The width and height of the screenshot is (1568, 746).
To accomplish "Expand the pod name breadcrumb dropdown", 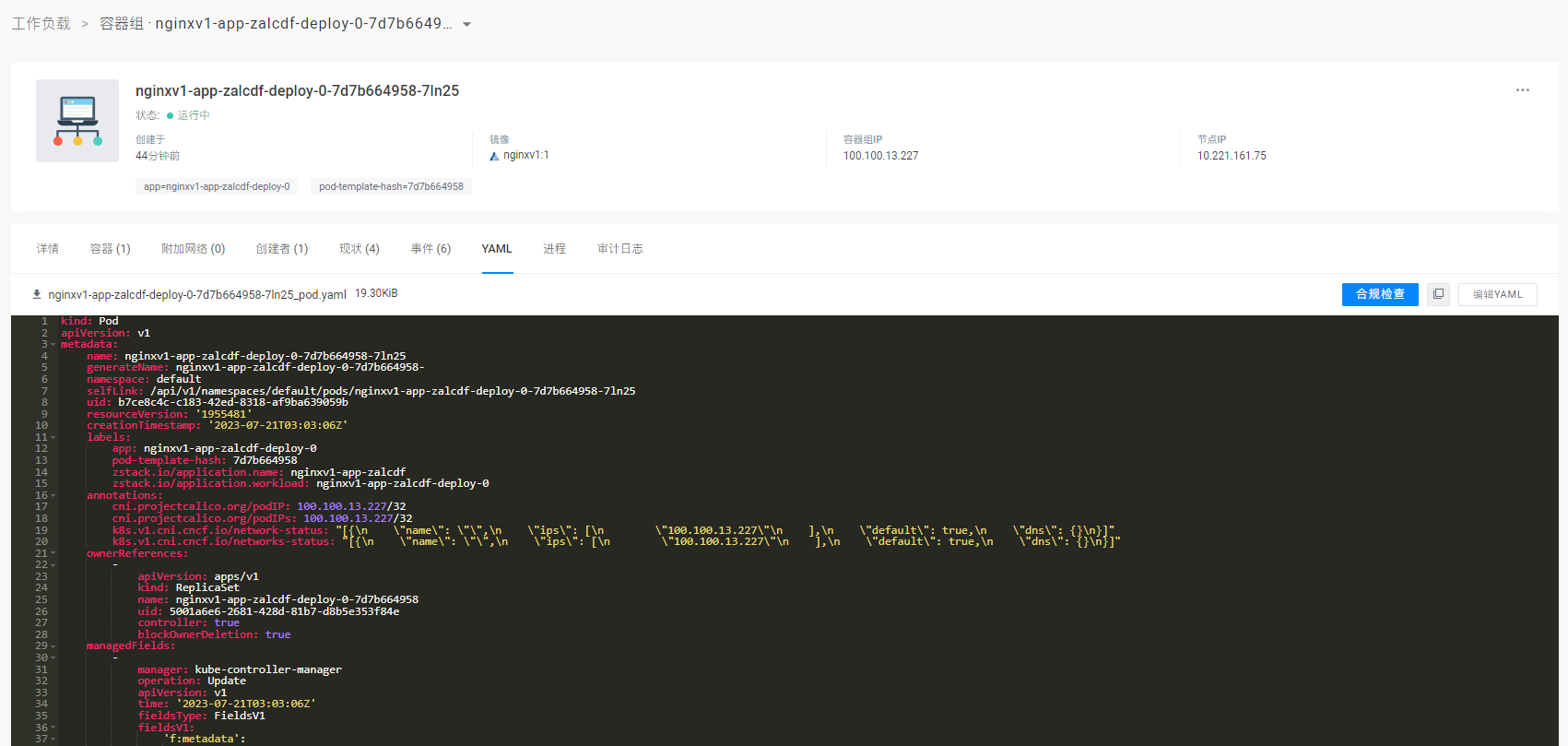I will click(x=467, y=25).
